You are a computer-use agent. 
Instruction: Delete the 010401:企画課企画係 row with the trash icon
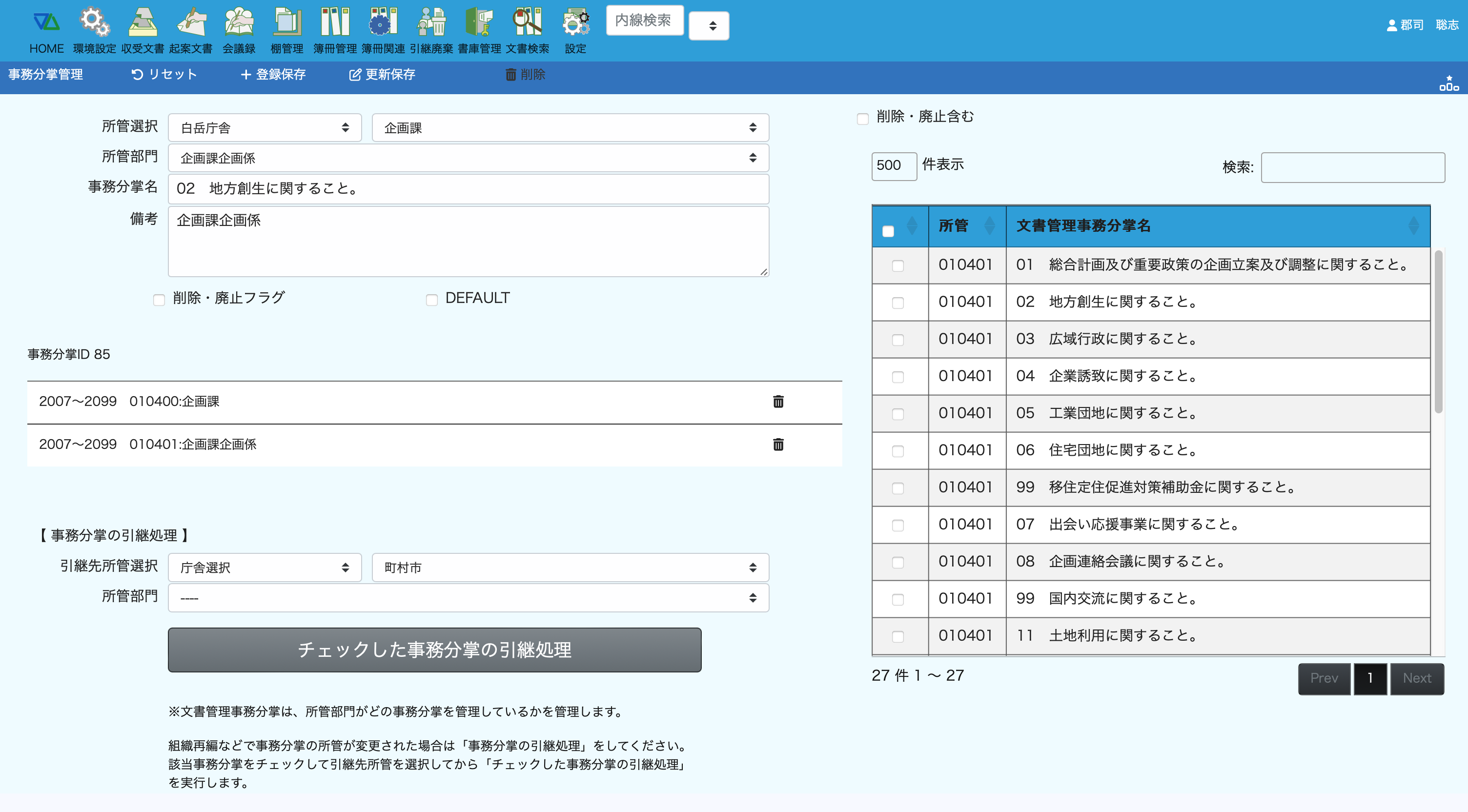tap(778, 445)
